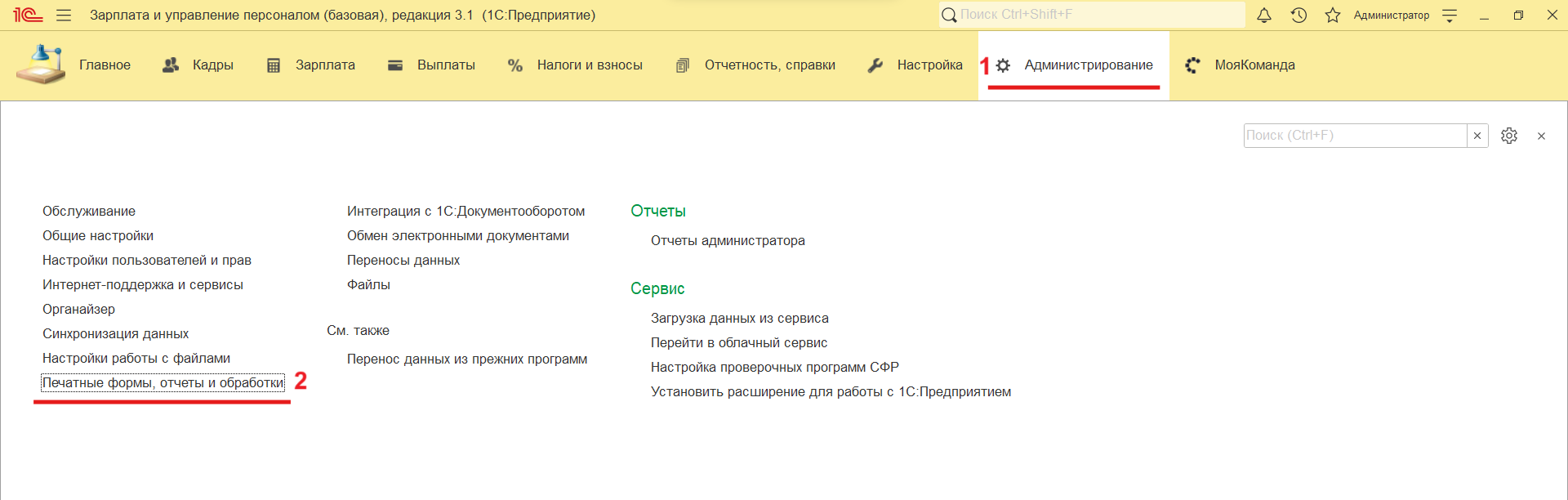Click the Администратор user name
1568x500 pixels.
tap(1391, 16)
